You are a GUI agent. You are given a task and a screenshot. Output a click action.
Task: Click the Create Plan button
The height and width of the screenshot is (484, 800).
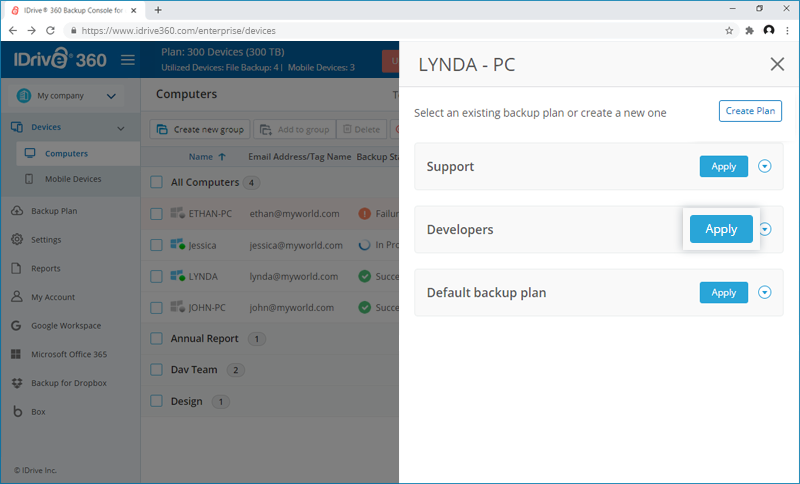750,111
